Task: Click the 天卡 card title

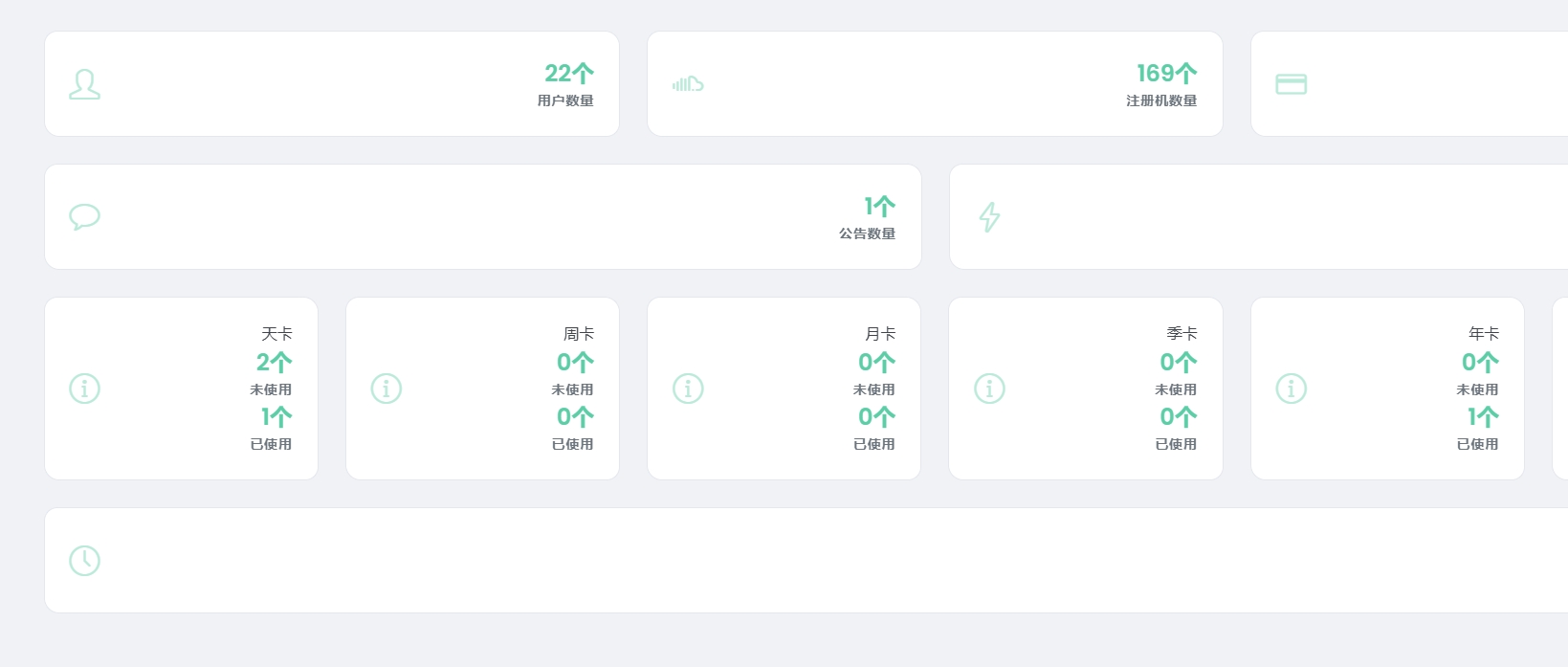Action: tap(276, 334)
